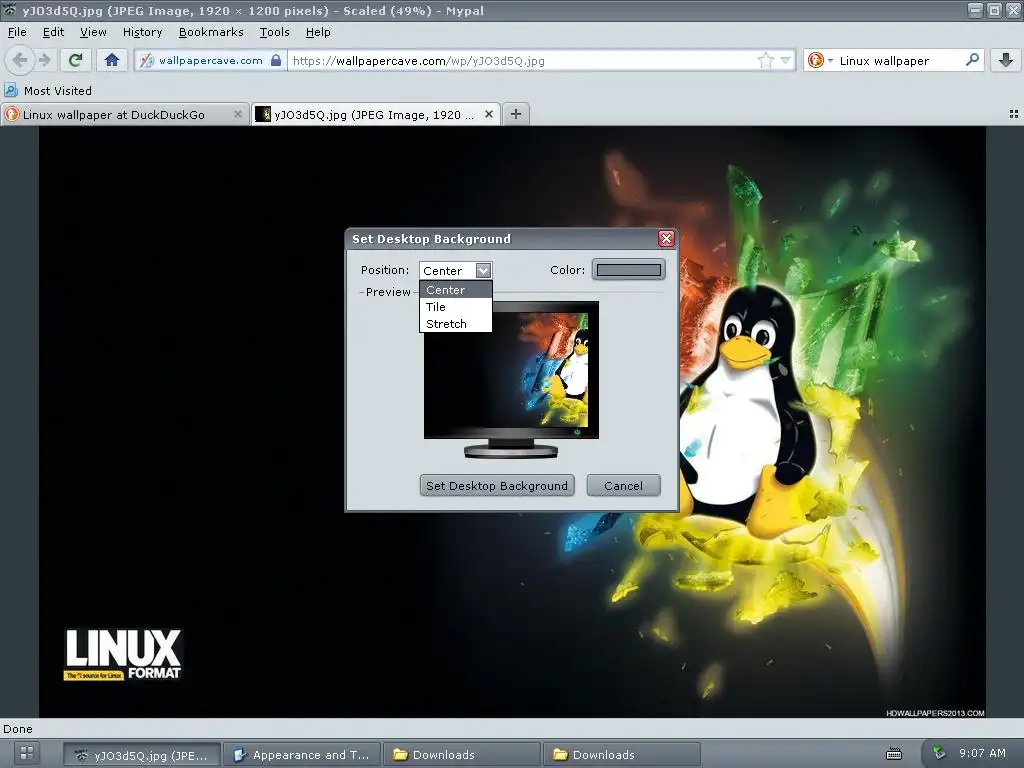Reload the current page
The width and height of the screenshot is (1024, 768).
point(75,60)
